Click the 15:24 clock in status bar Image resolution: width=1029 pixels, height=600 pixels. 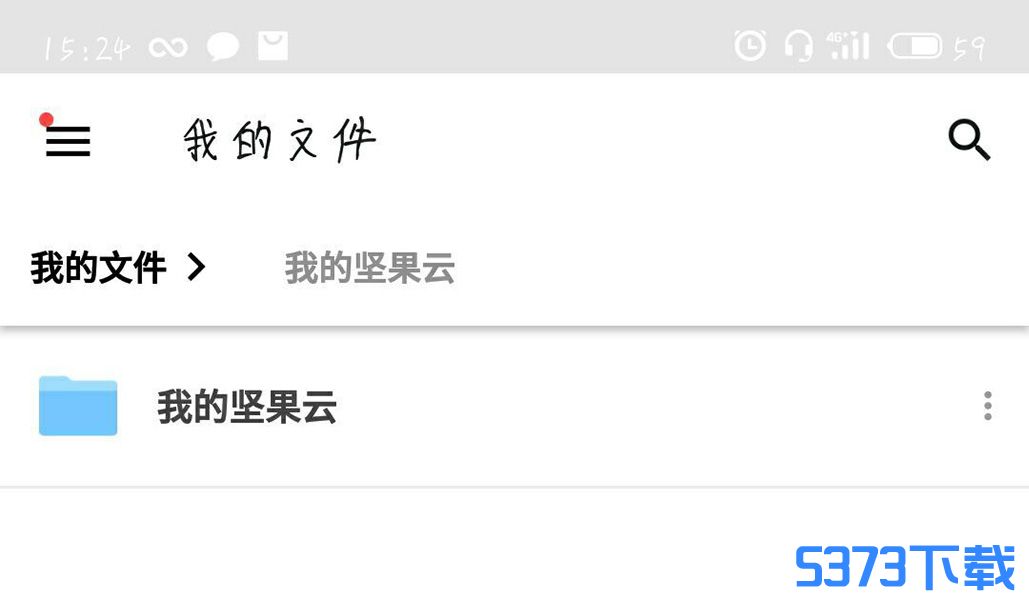[86, 49]
